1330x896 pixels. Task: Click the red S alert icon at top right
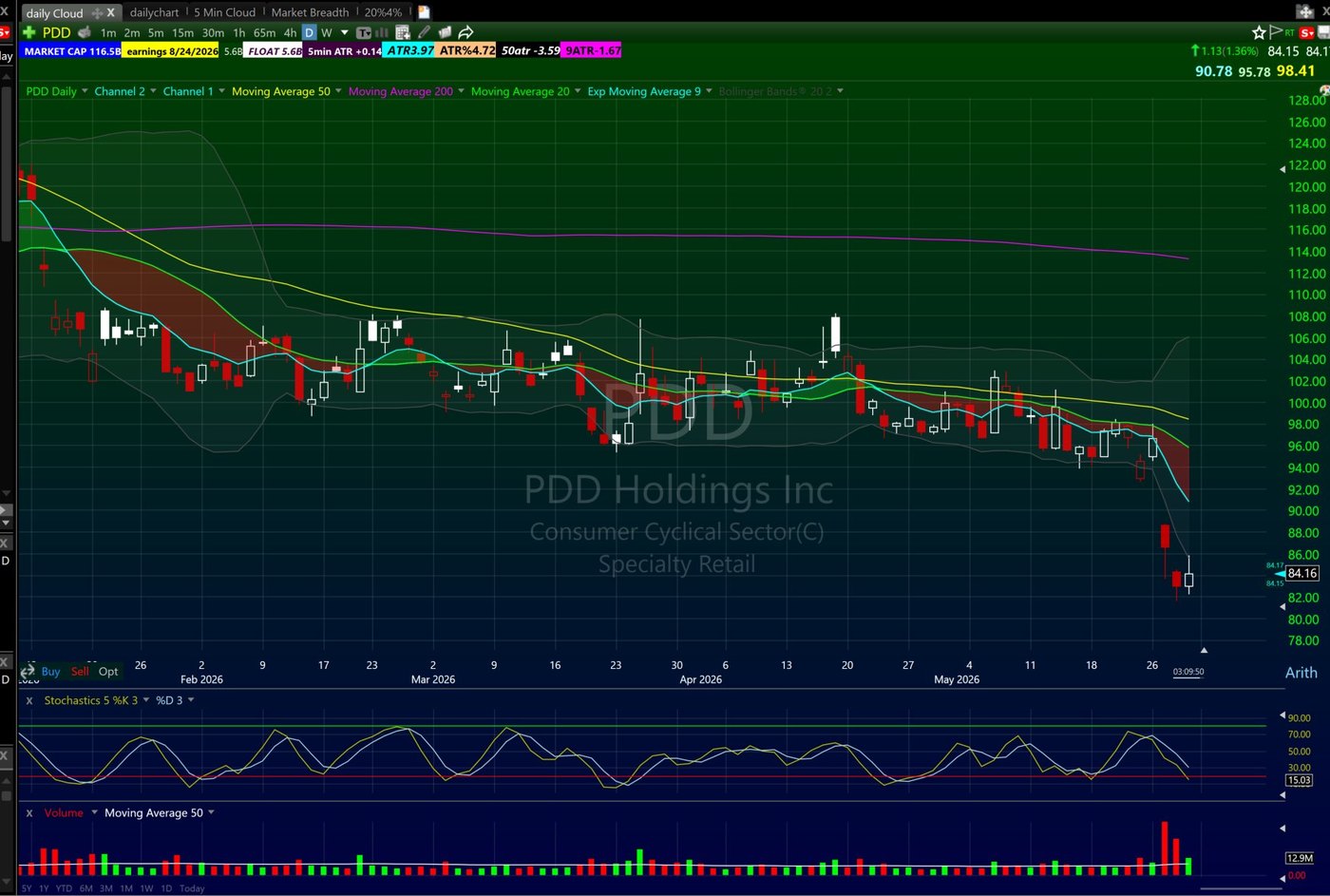pos(1307,32)
